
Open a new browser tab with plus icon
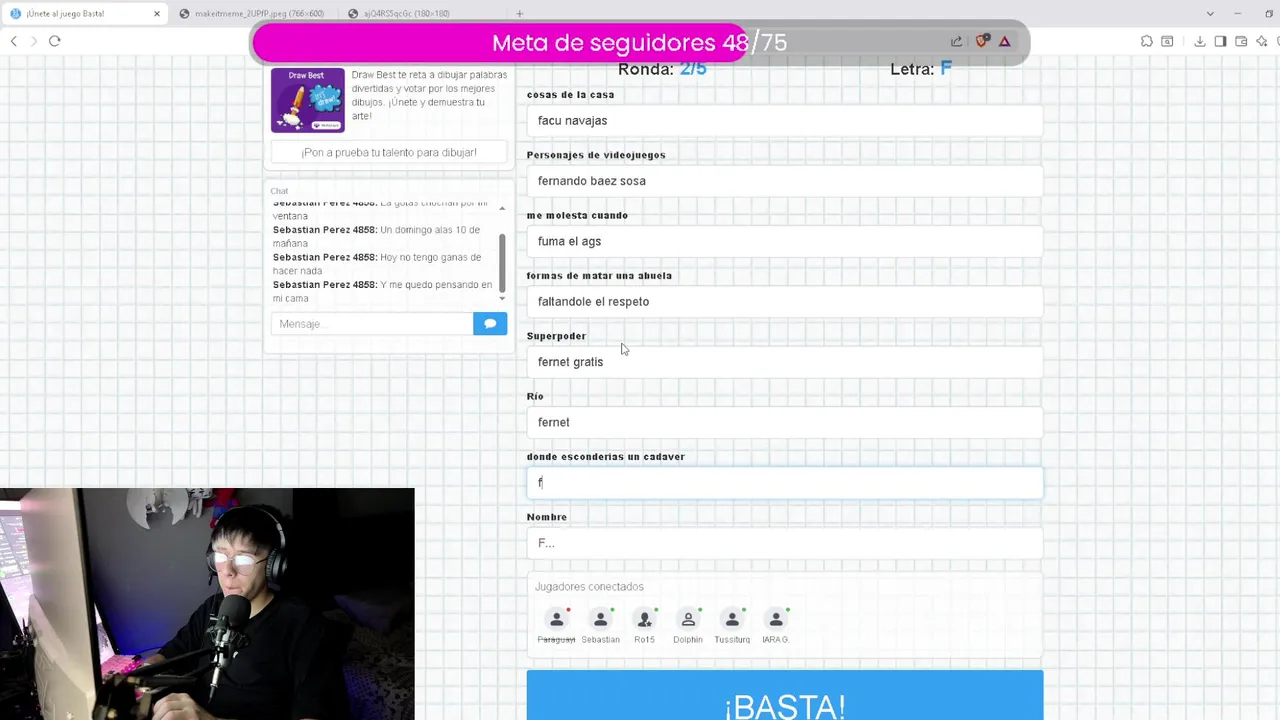[519, 13]
